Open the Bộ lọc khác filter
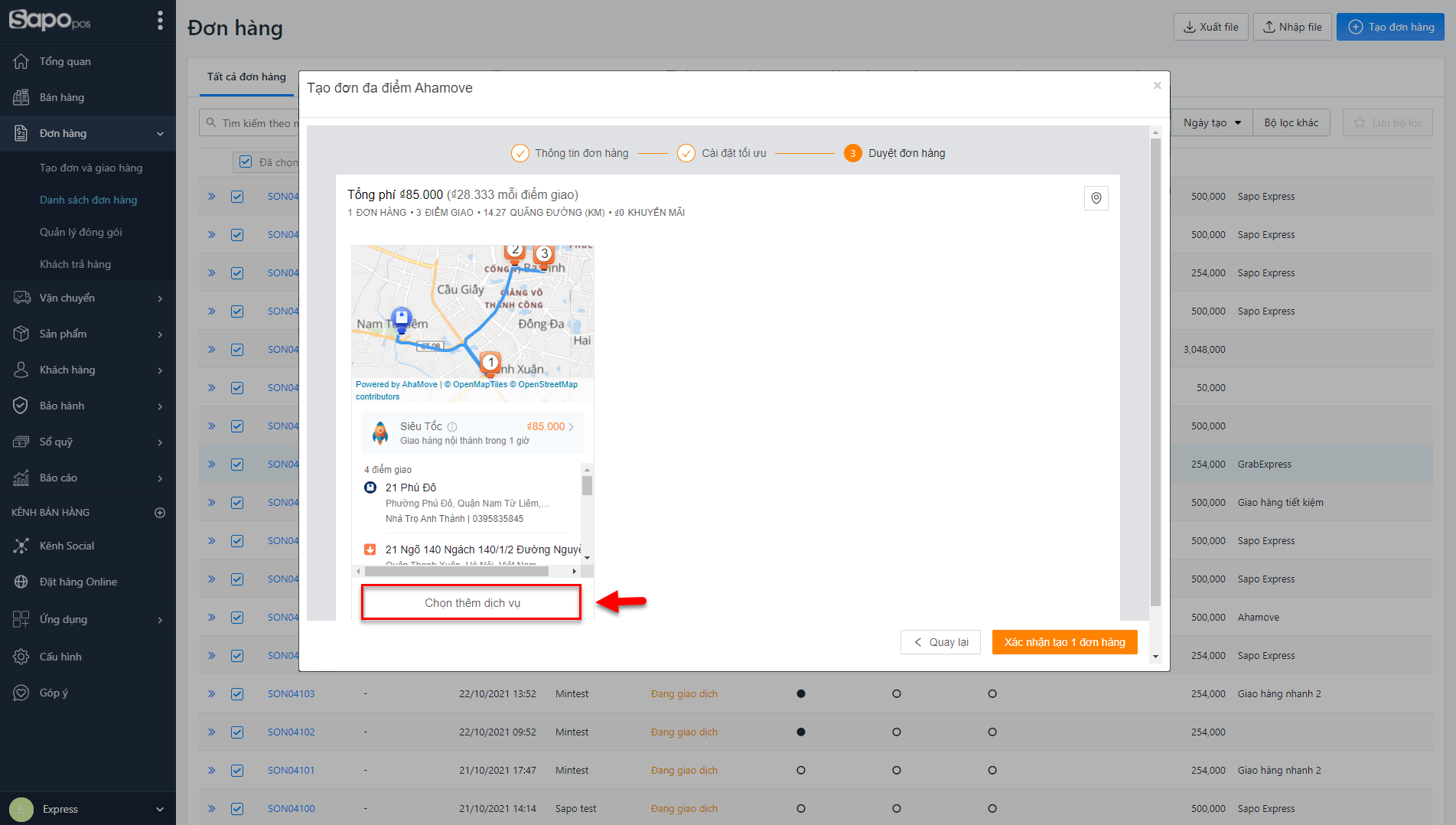Screen dimensions: 1456x825 click(x=1292, y=122)
